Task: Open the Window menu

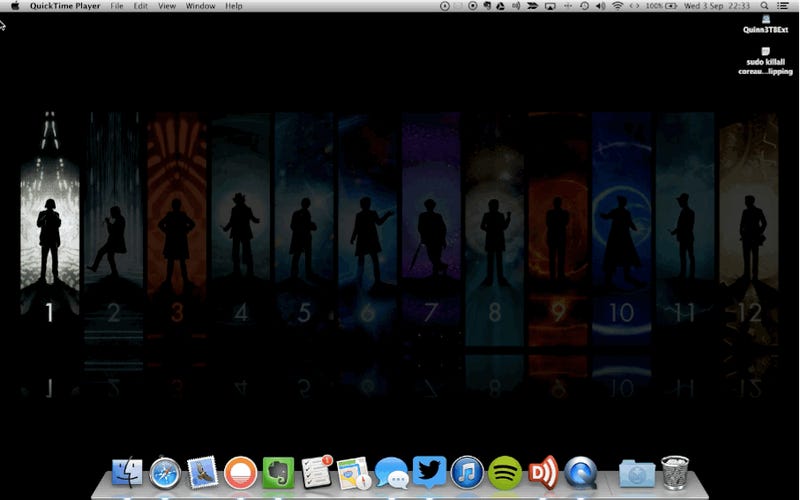Action: click(x=200, y=6)
